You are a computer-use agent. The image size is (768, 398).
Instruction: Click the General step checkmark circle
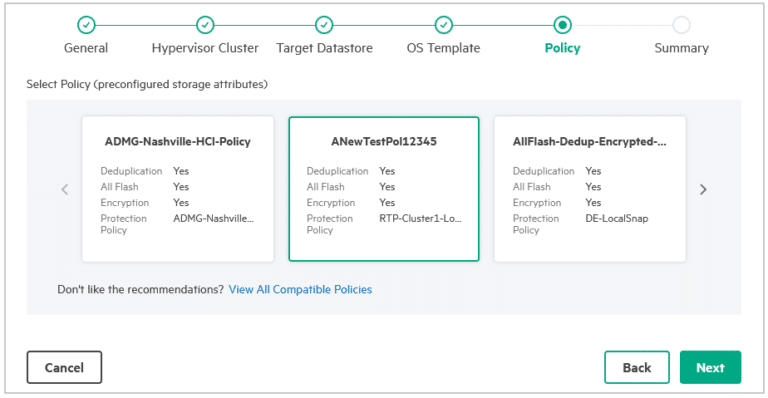point(86,24)
